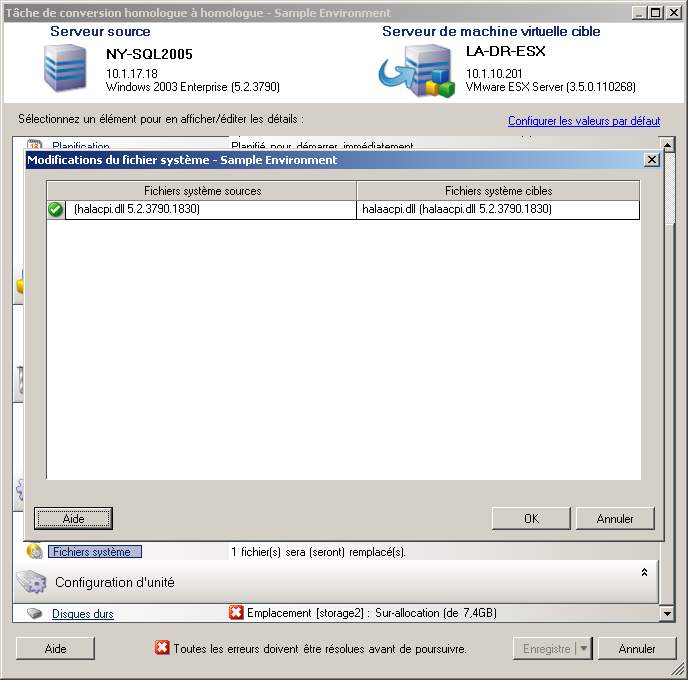Click the server name NY-SQL2005
The width and height of the screenshot is (688, 680).
coord(149,54)
